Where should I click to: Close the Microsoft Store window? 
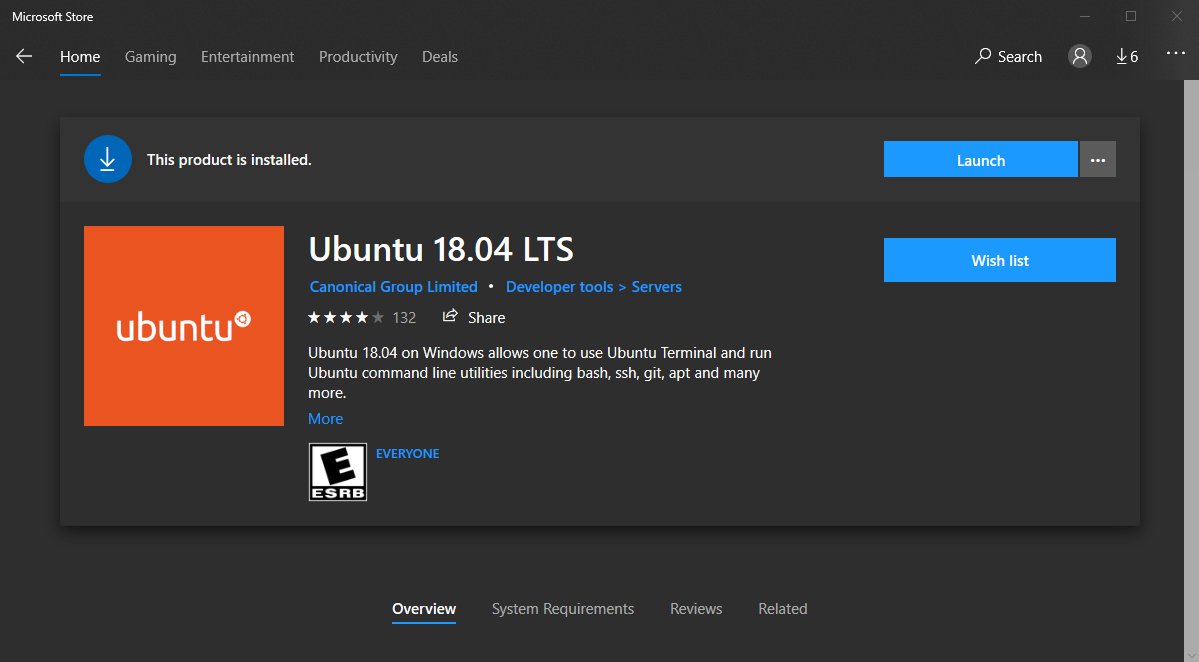(1177, 16)
